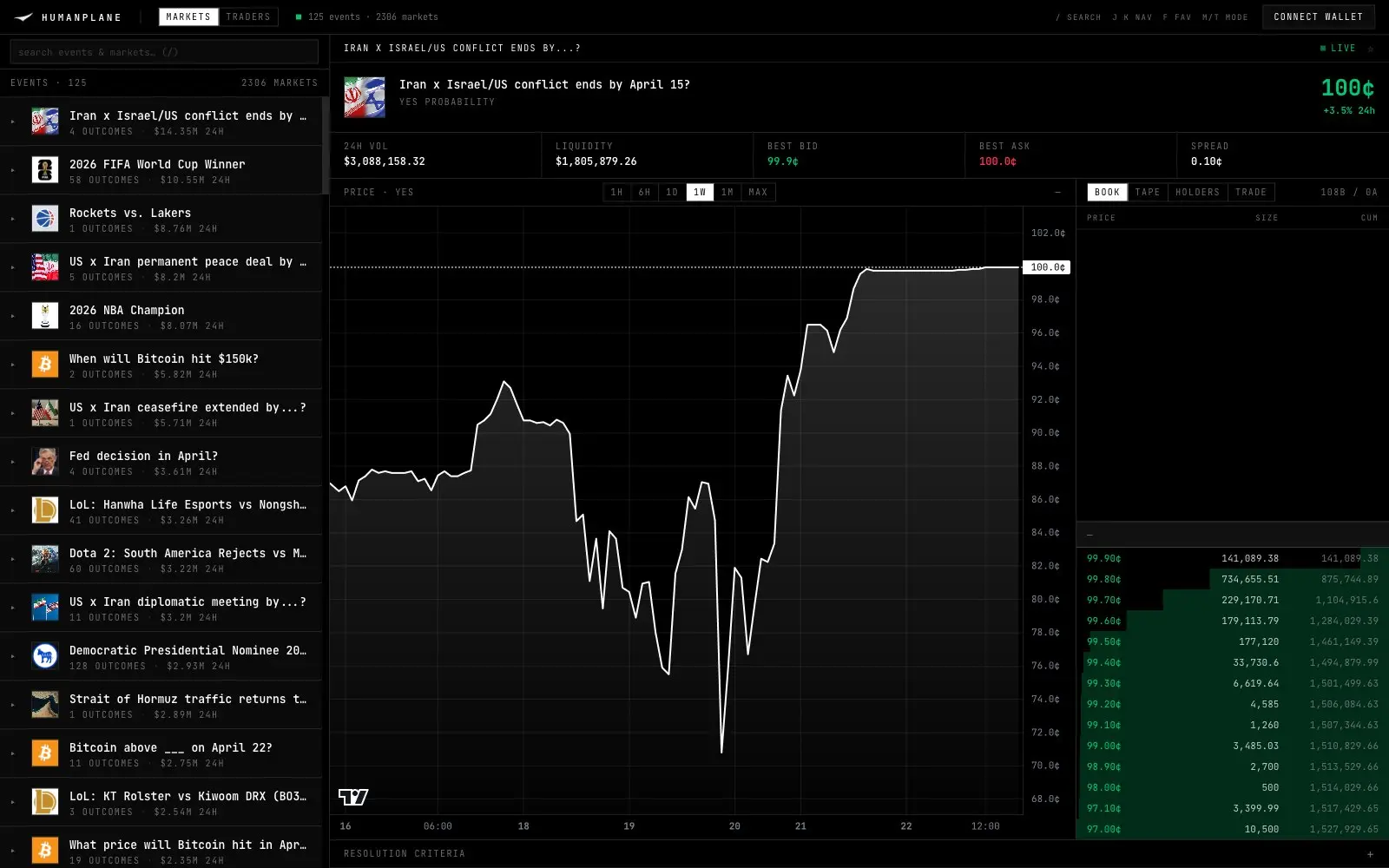
Task: Click the Connect Wallet button
Action: 1319,16
